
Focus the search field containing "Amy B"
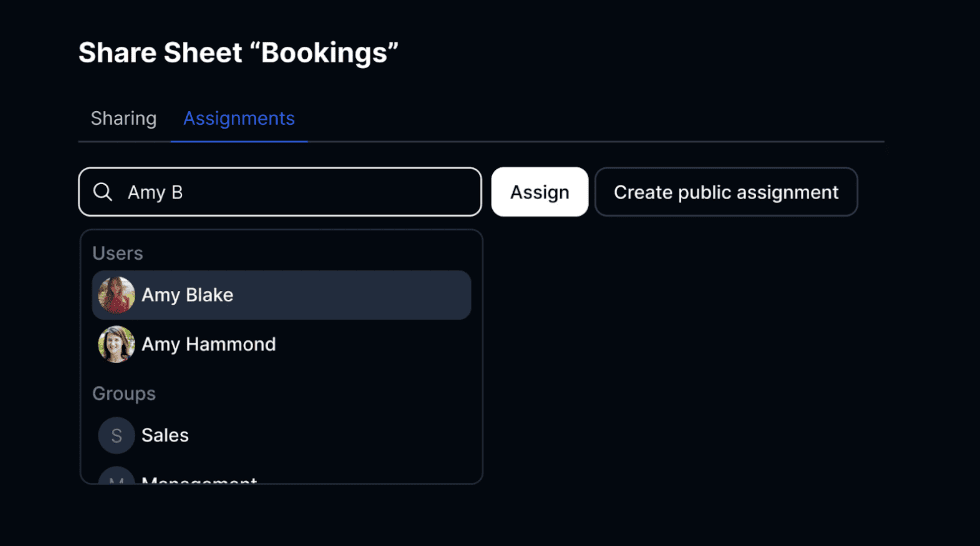[x=300, y=192]
